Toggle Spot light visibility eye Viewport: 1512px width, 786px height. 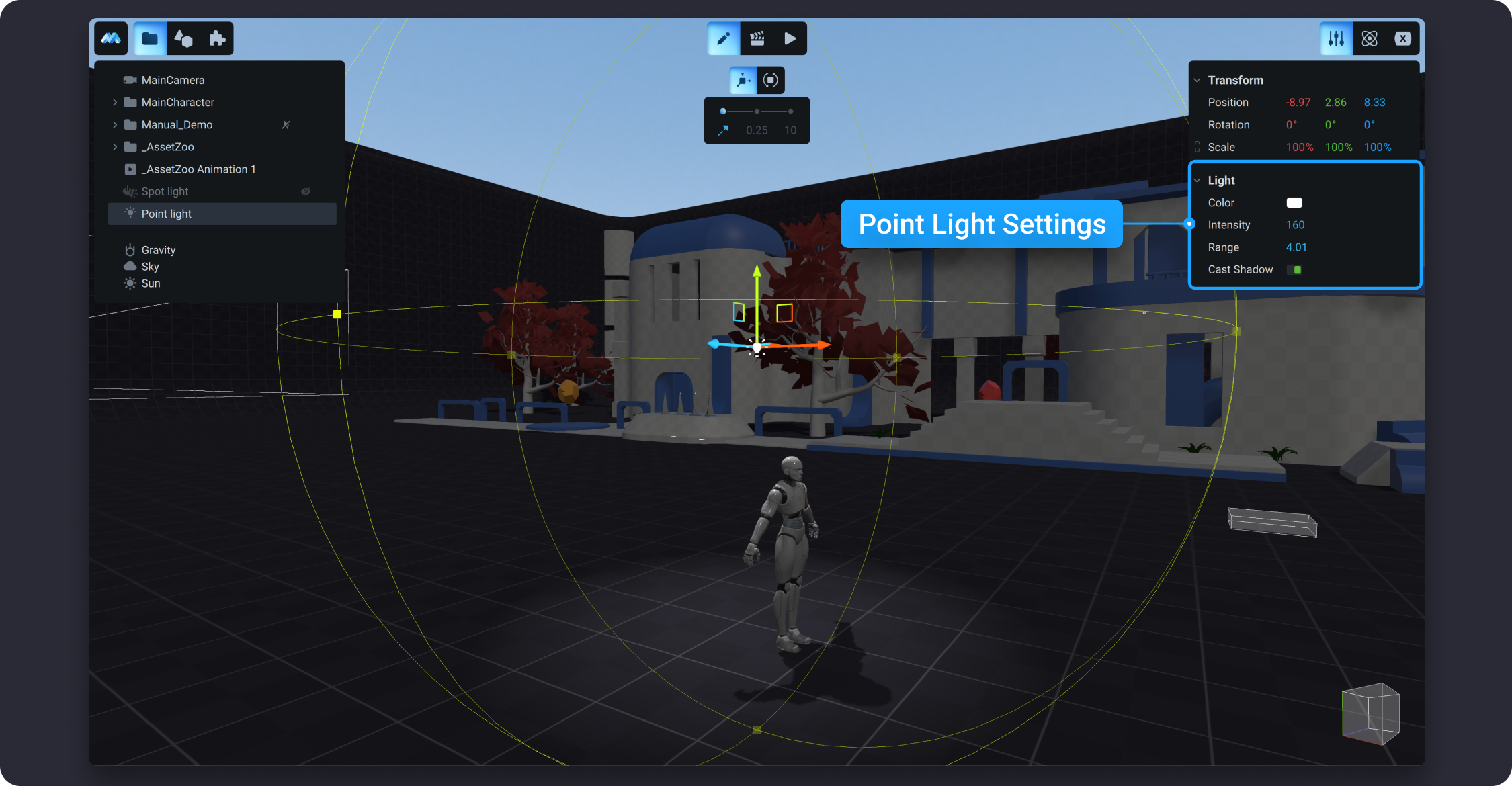pyautogui.click(x=306, y=191)
